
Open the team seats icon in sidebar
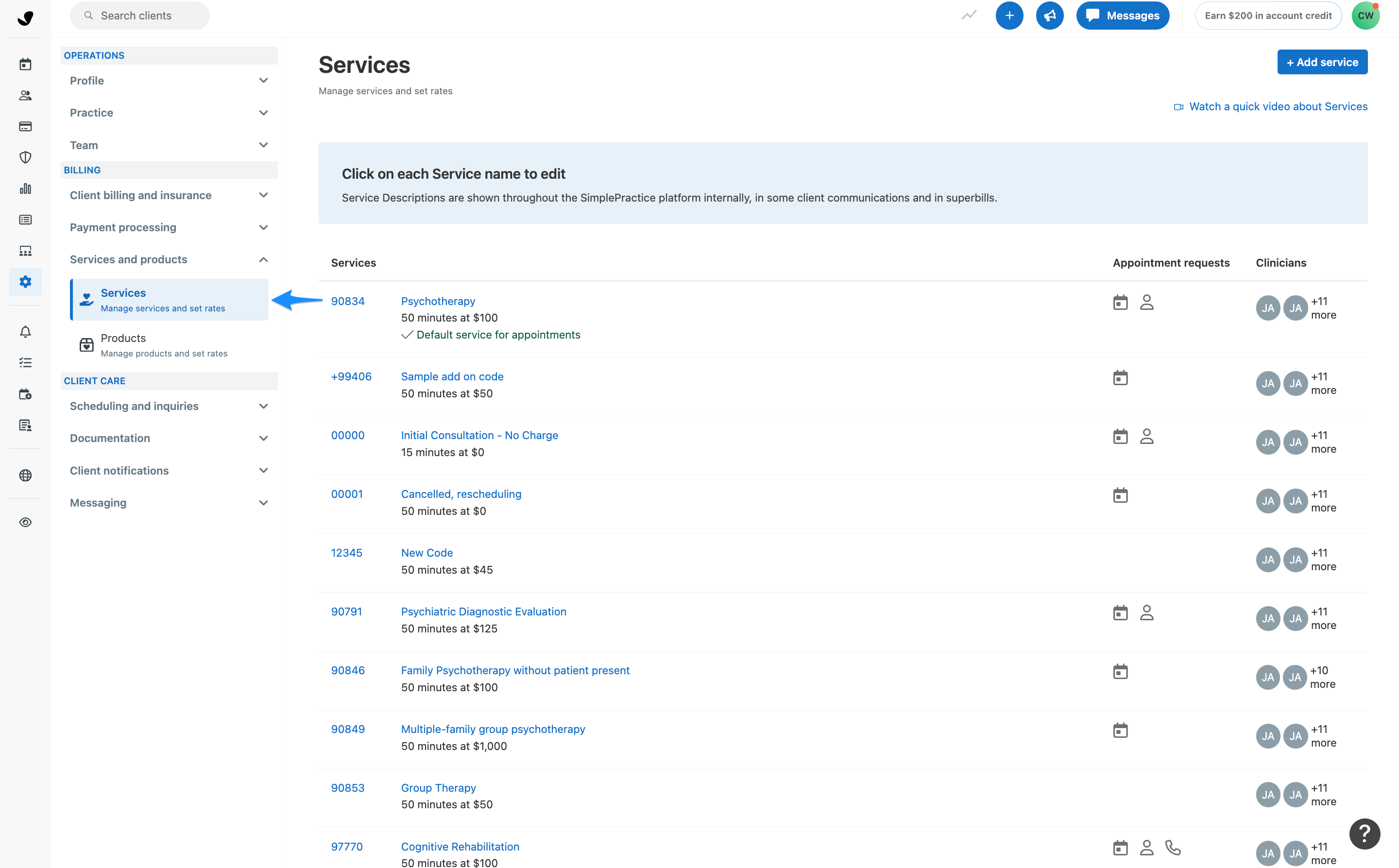(25, 250)
